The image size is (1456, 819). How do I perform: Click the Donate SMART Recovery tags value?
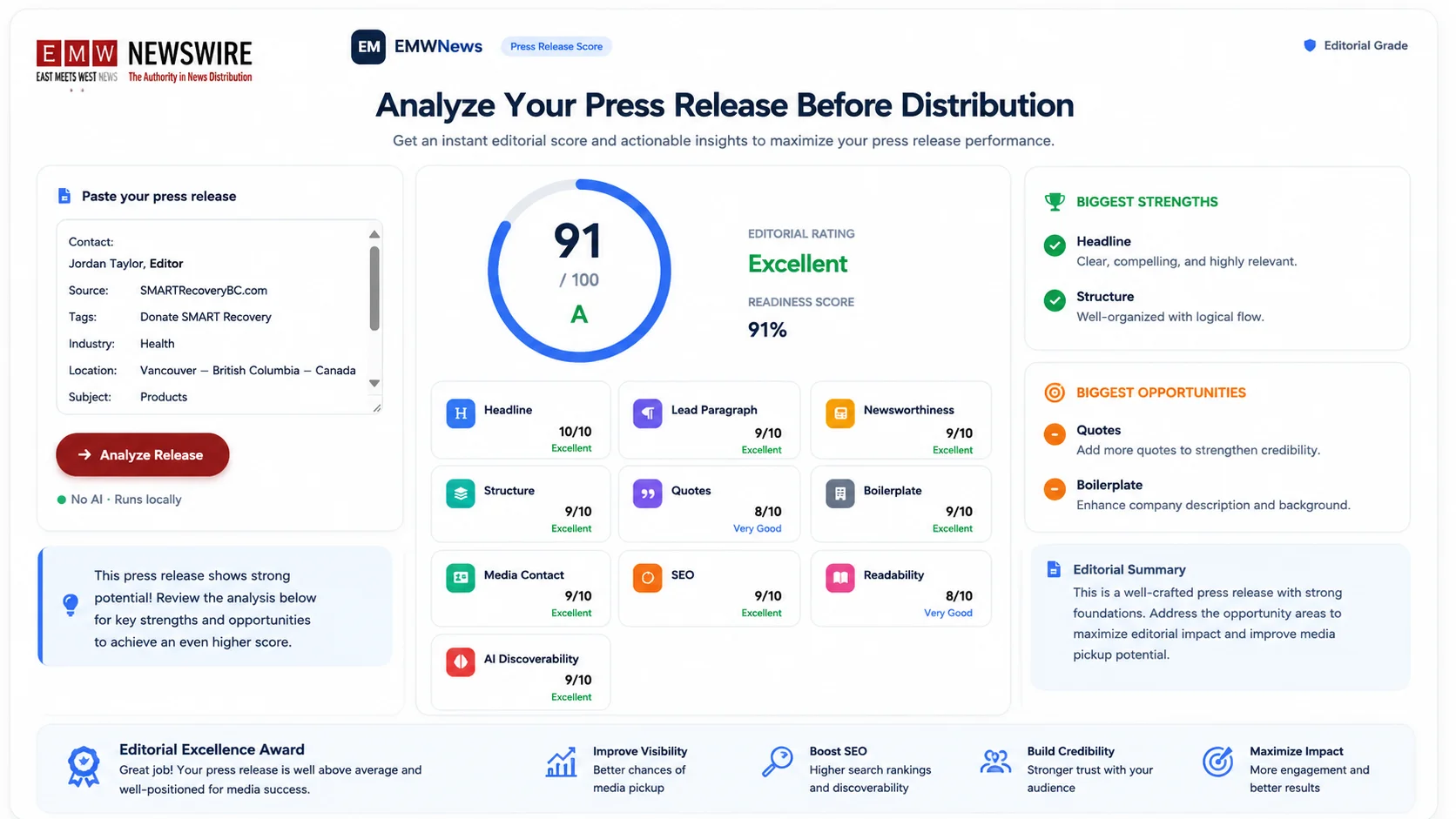pyautogui.click(x=206, y=317)
